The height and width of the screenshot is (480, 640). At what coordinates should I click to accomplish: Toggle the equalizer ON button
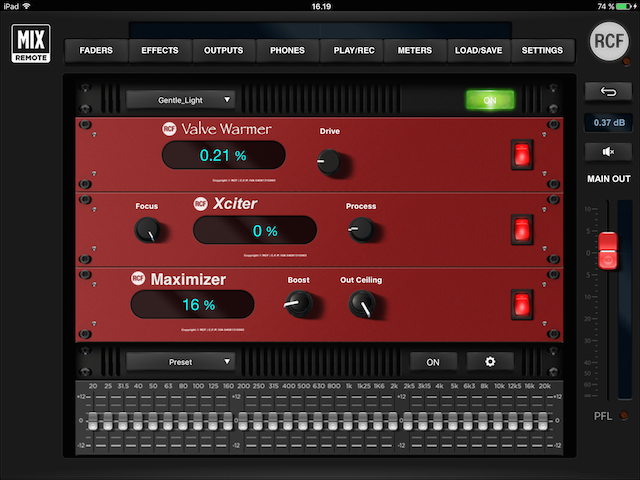(x=433, y=362)
